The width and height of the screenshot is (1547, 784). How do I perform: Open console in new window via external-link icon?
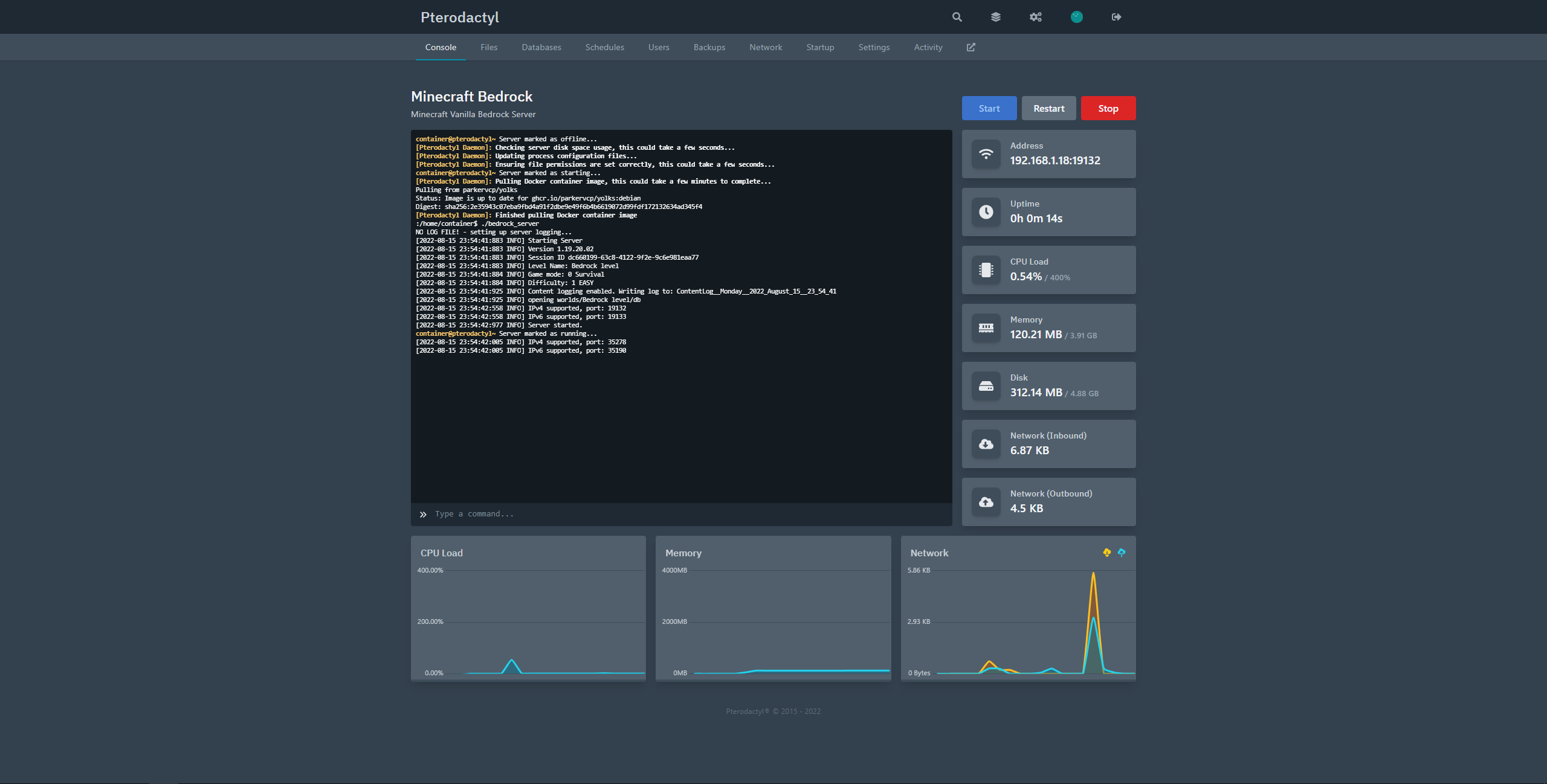click(x=971, y=47)
